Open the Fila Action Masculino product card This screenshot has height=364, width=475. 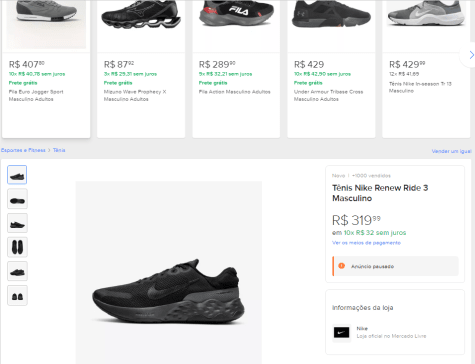[x=236, y=69]
